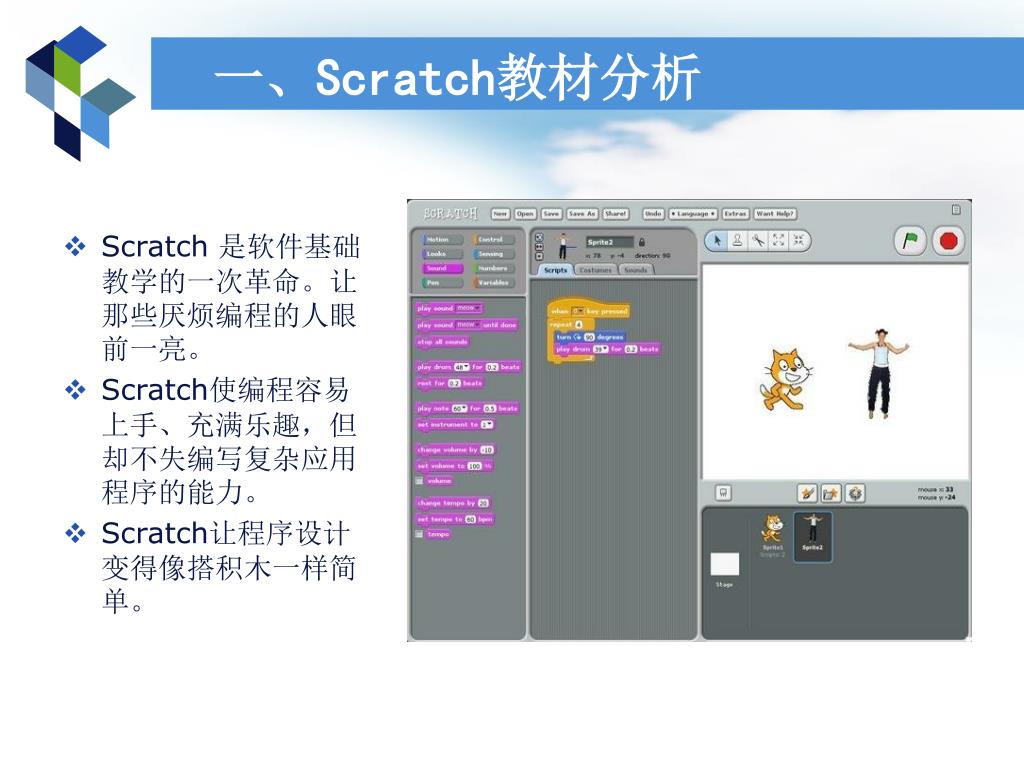Select the don't-rotate style icon
The image size is (1024, 768).
(539, 257)
